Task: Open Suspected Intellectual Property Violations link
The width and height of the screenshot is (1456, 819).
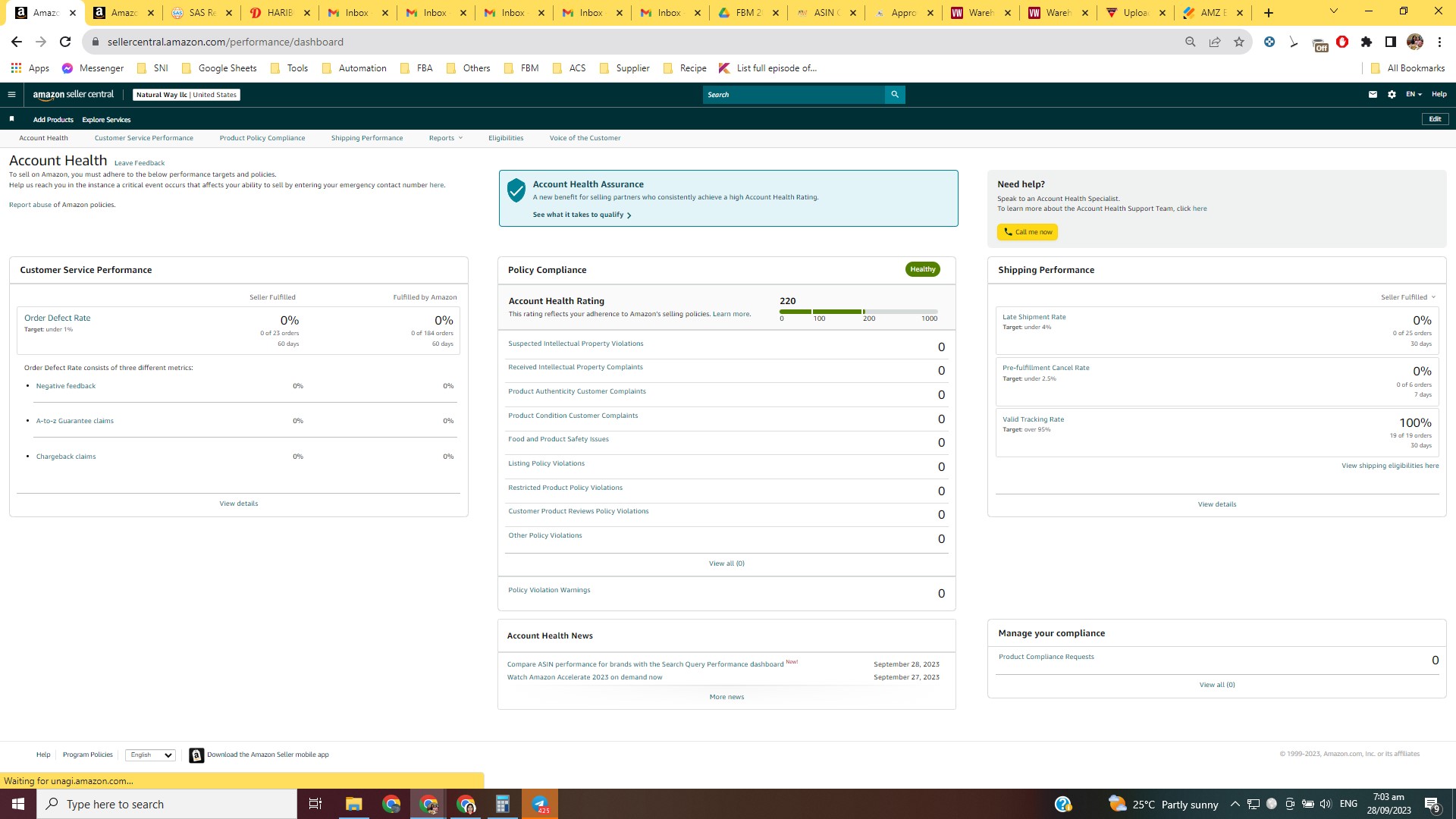Action: tap(576, 344)
